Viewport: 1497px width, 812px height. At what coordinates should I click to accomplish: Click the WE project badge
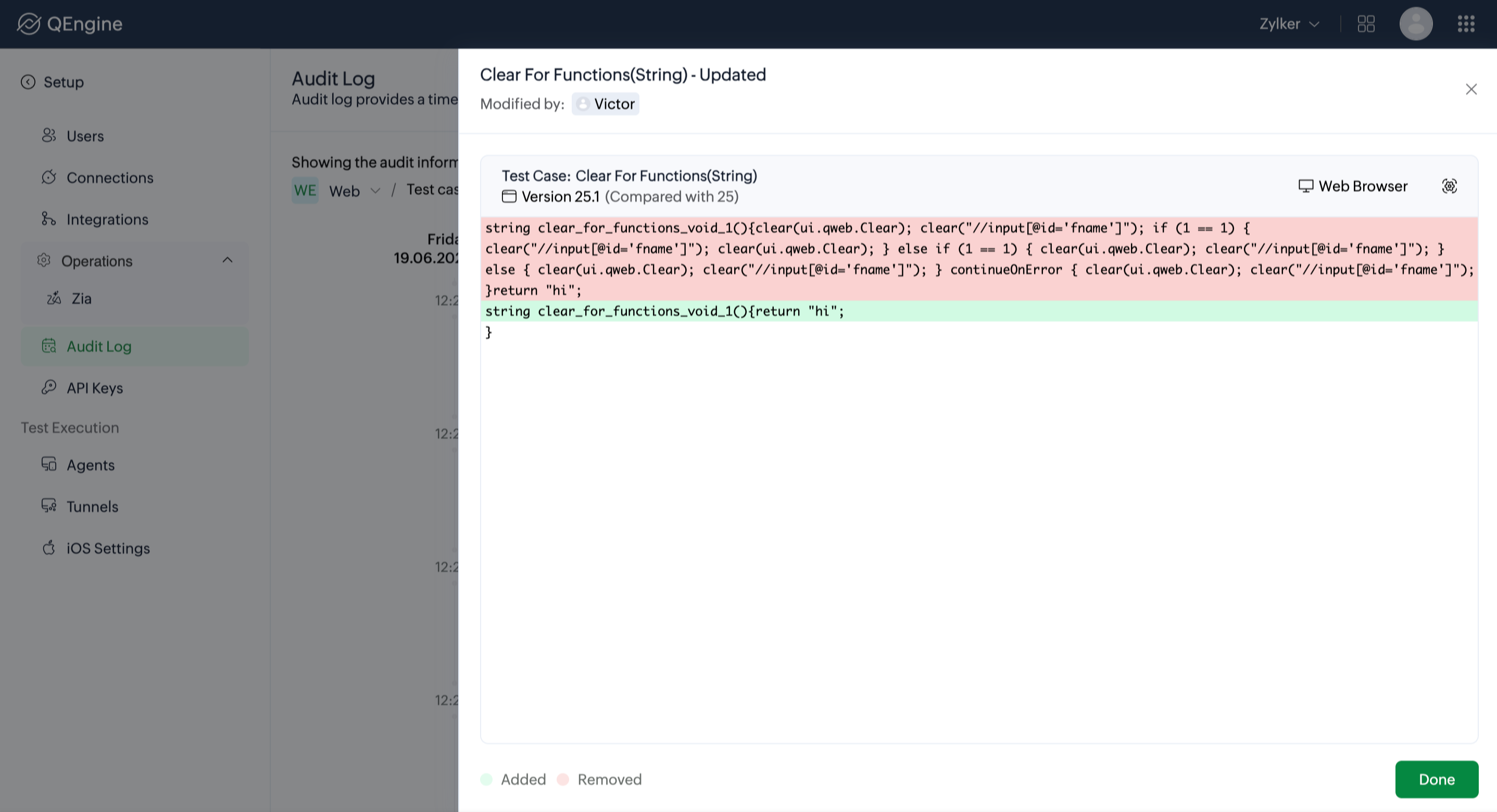pyautogui.click(x=305, y=190)
